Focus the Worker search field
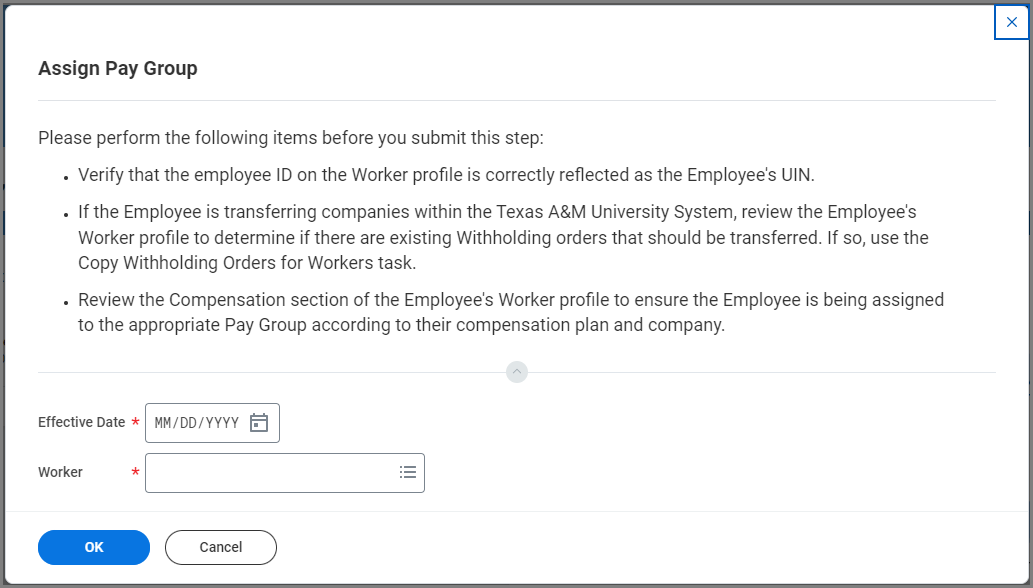 pyautogui.click(x=270, y=473)
